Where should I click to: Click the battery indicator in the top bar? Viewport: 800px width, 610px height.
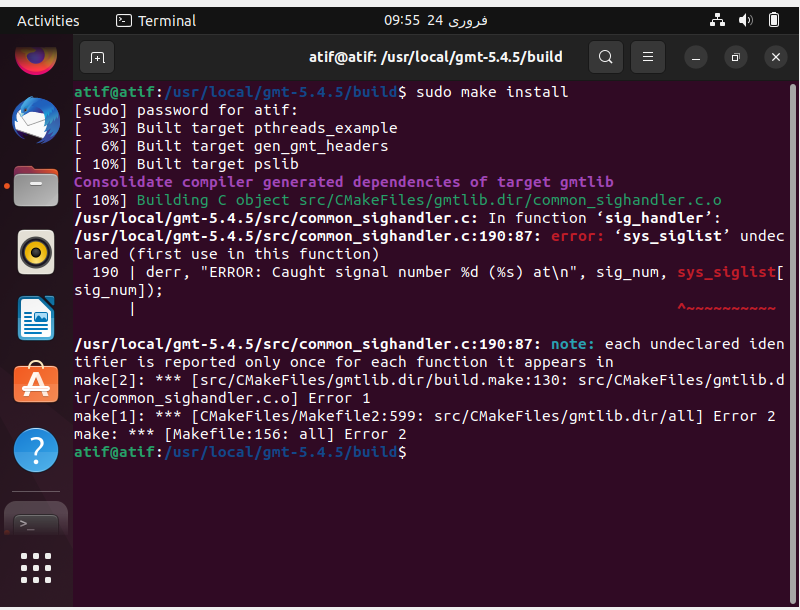pos(775,18)
